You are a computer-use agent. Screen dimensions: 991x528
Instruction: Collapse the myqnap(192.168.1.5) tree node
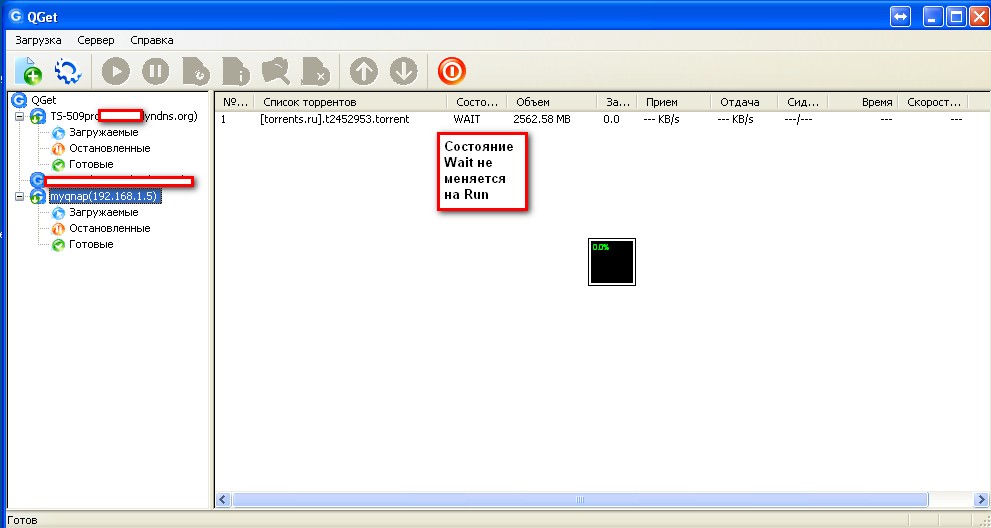coord(21,197)
